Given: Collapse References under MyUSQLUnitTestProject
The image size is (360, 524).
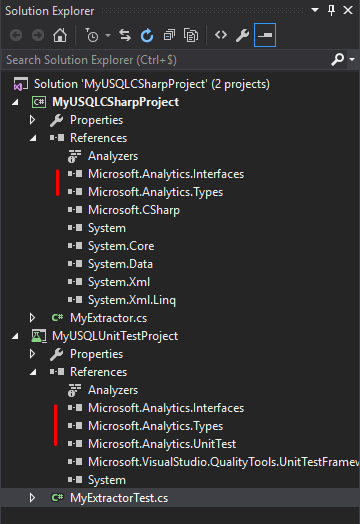Looking at the screenshot, I should coord(33,372).
